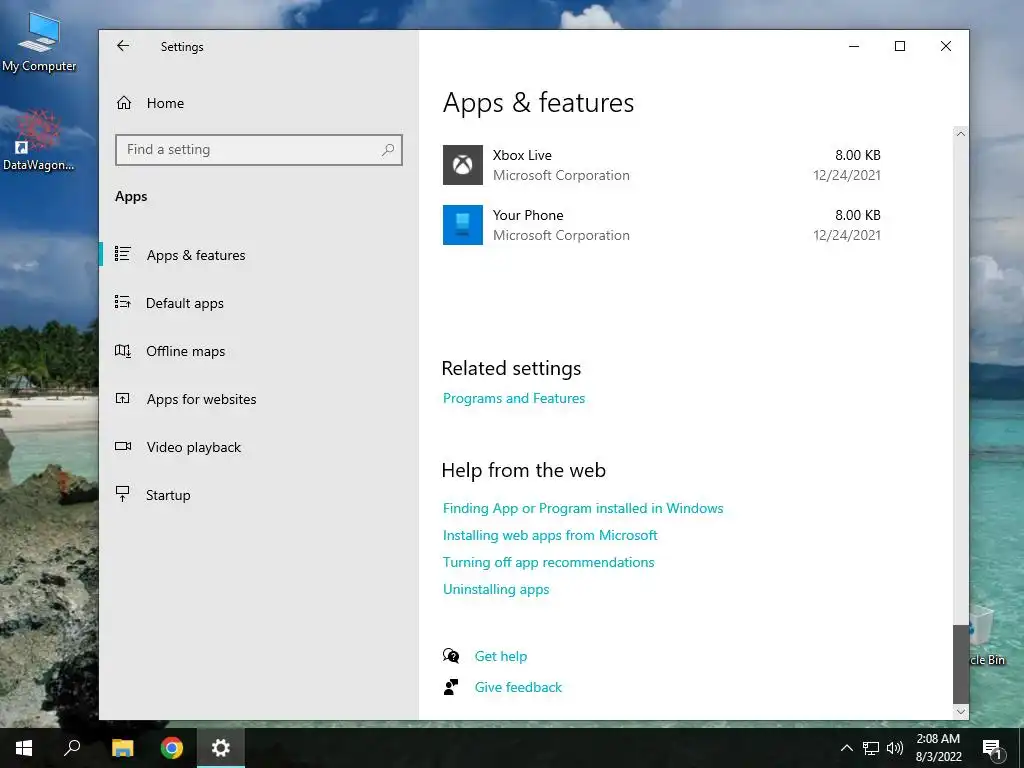Maximize the Settings window
The height and width of the screenshot is (768, 1024).
pyautogui.click(x=900, y=46)
